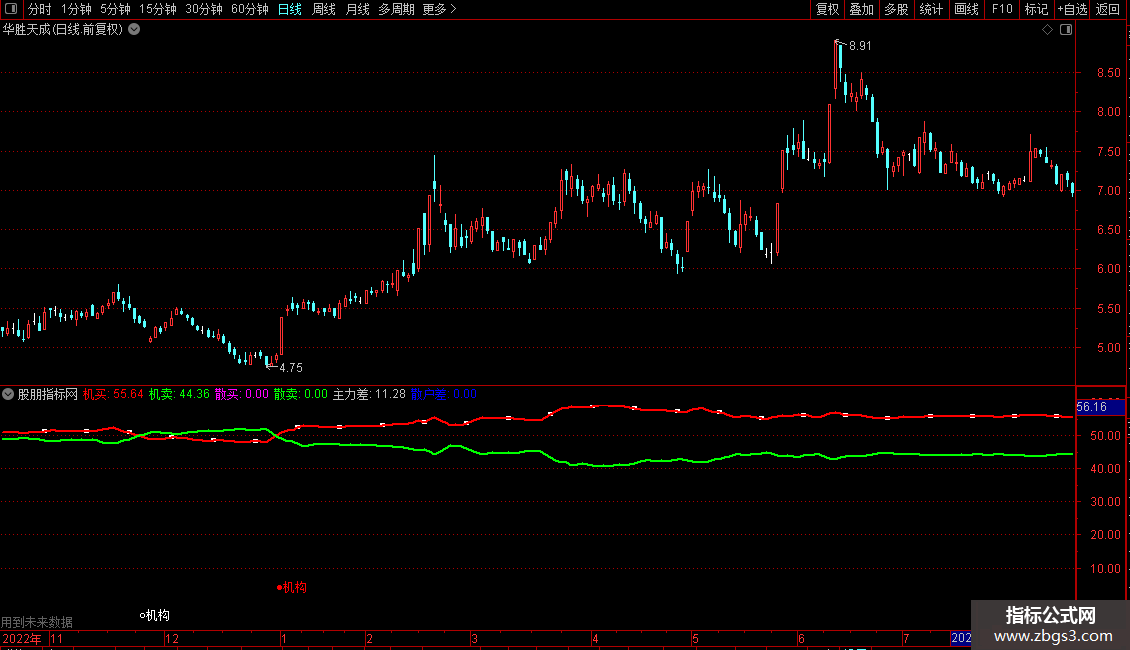Expand the 股朋指标网 indicator dropdown circle
1130x650 pixels.
pos(8,394)
